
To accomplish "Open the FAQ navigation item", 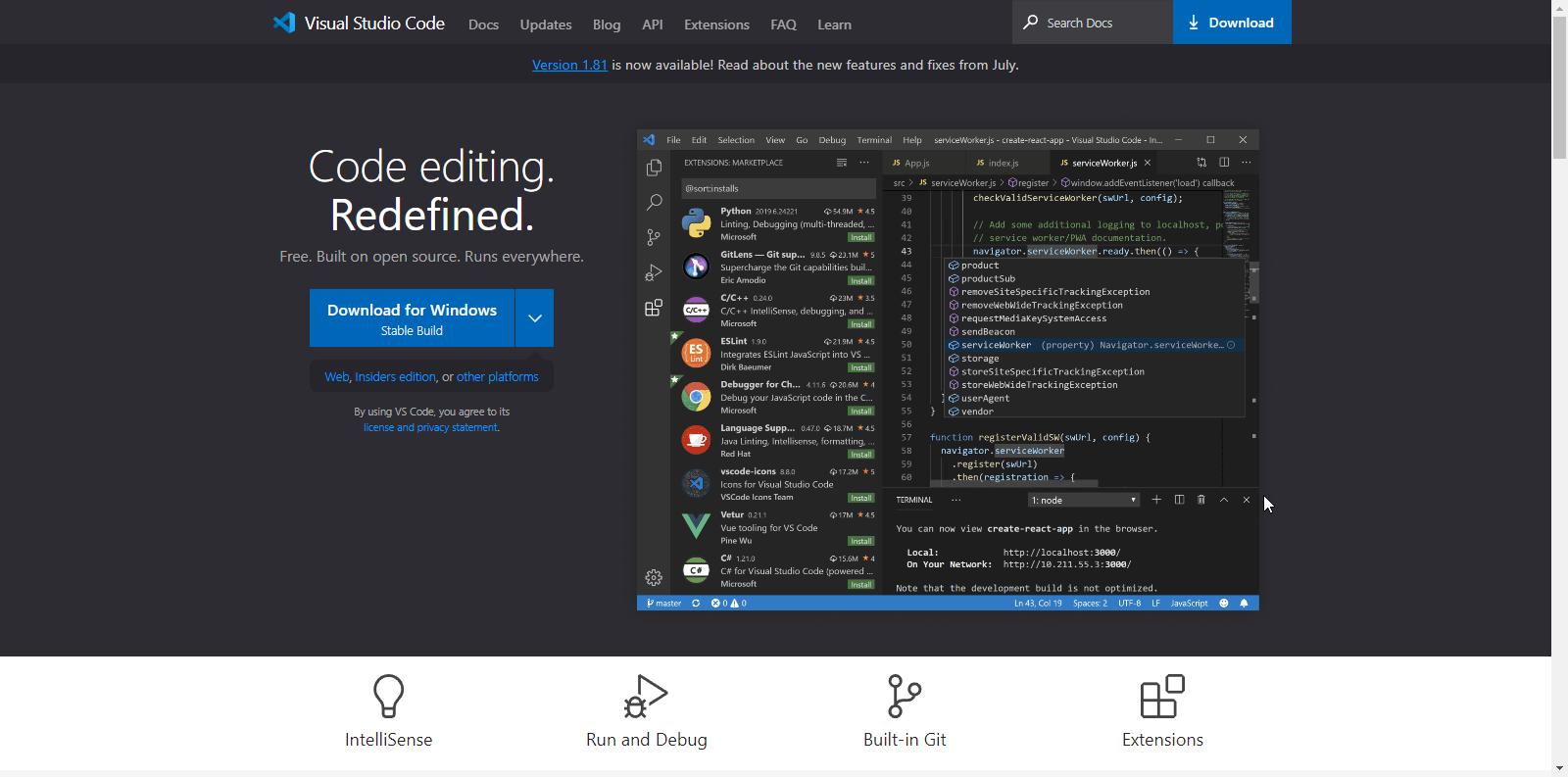I will tap(783, 24).
